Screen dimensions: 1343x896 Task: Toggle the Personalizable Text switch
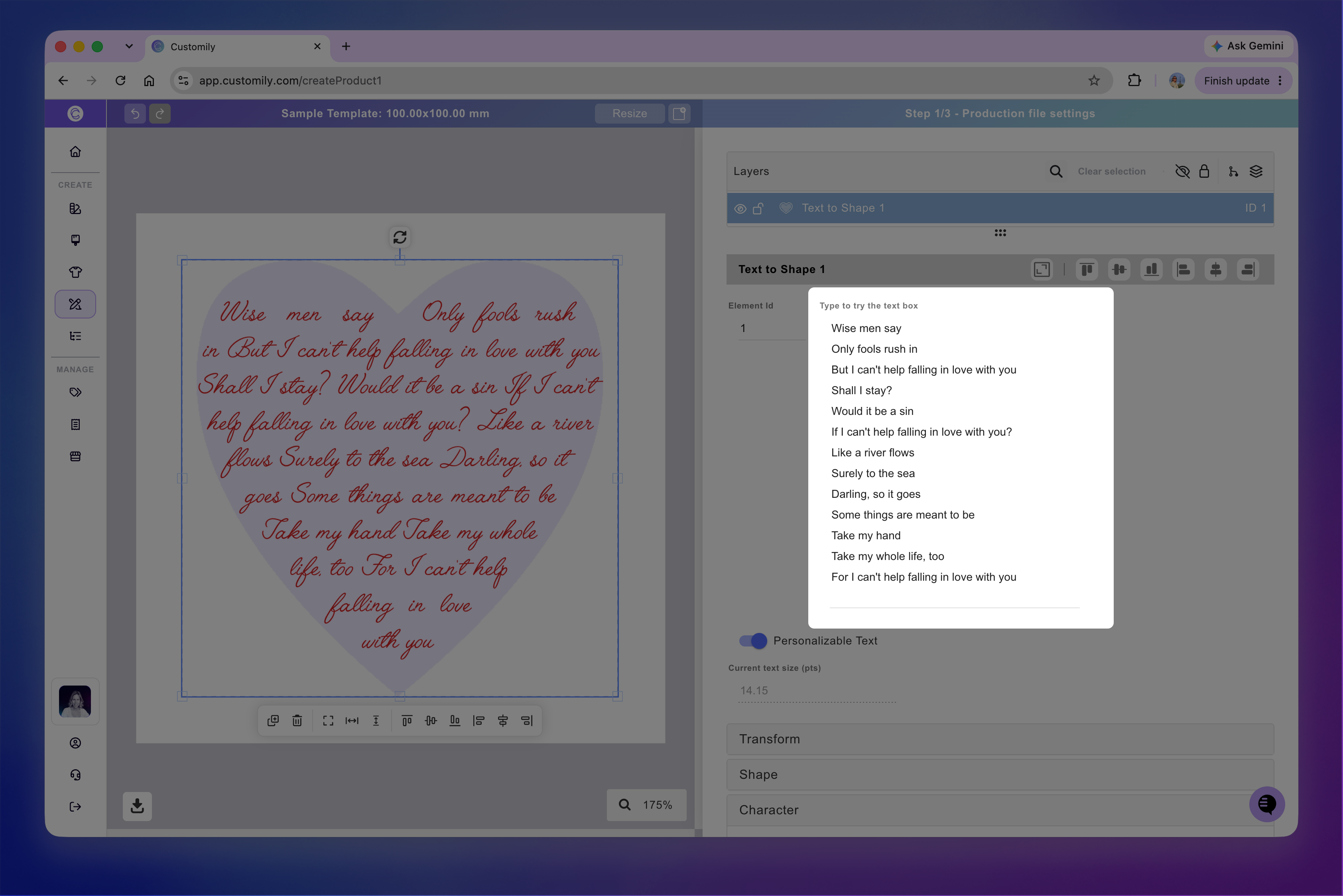[x=753, y=641]
